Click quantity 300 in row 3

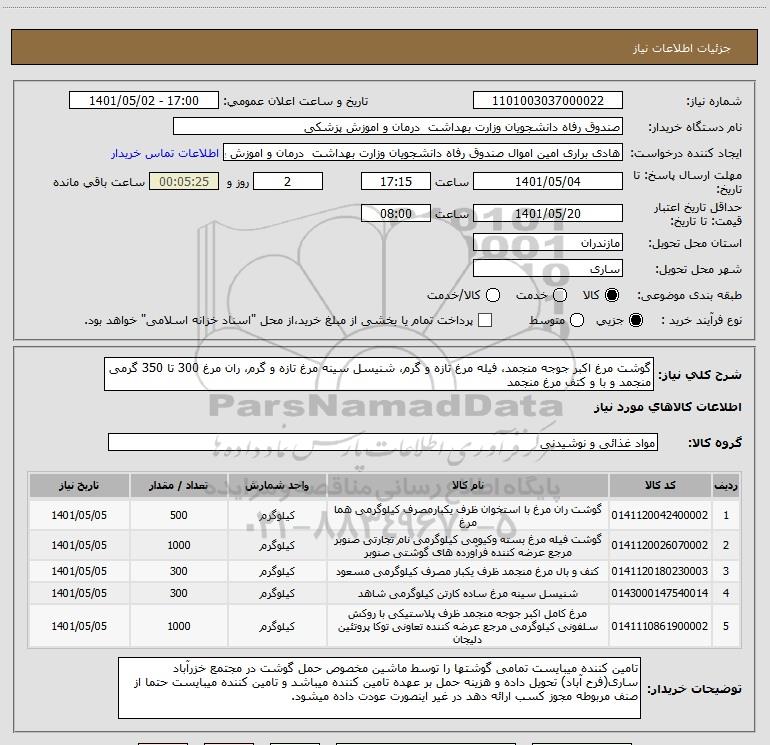(179, 571)
